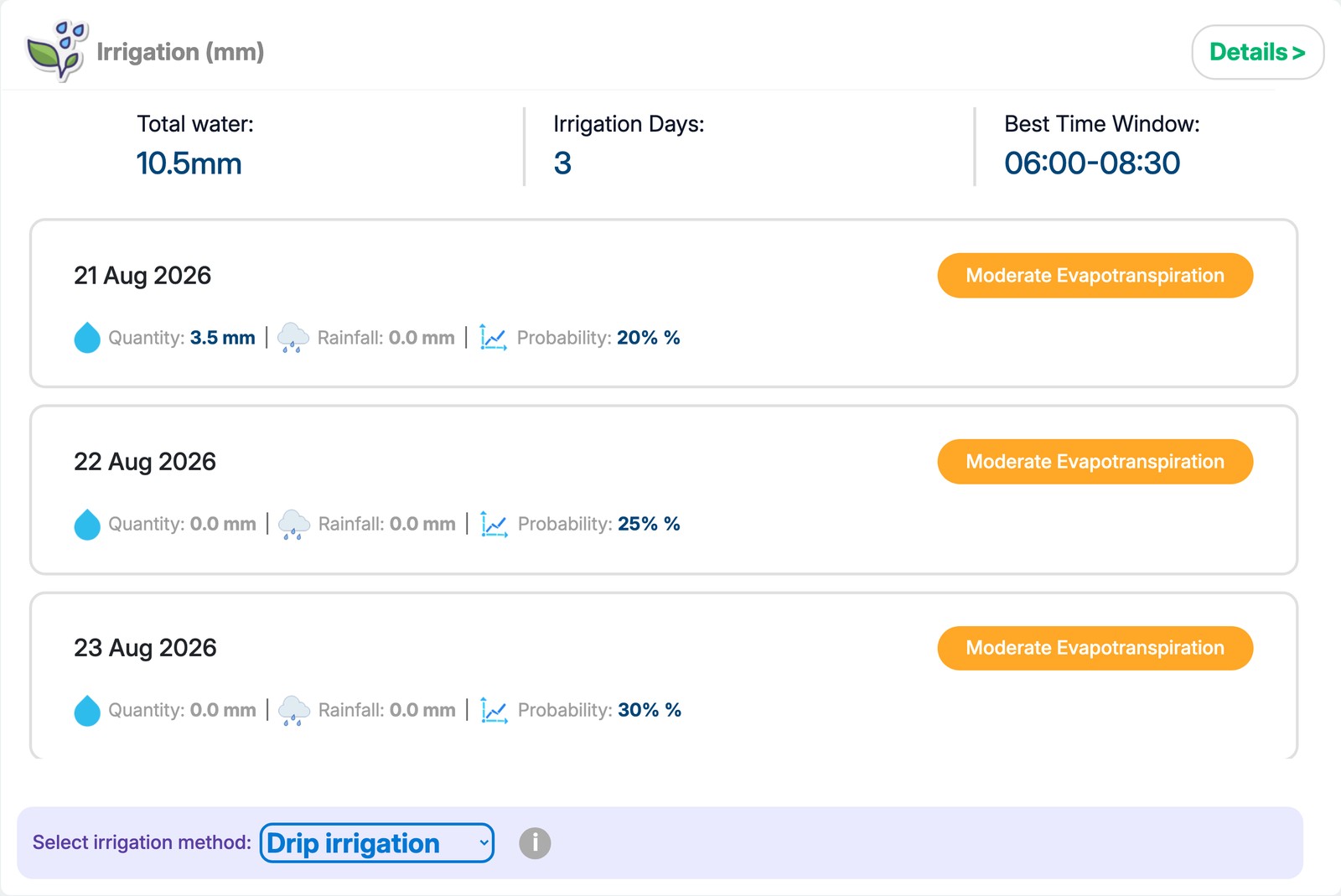Click rain cloud icon for 21 Aug
The height and width of the screenshot is (896, 1341).
click(x=293, y=338)
